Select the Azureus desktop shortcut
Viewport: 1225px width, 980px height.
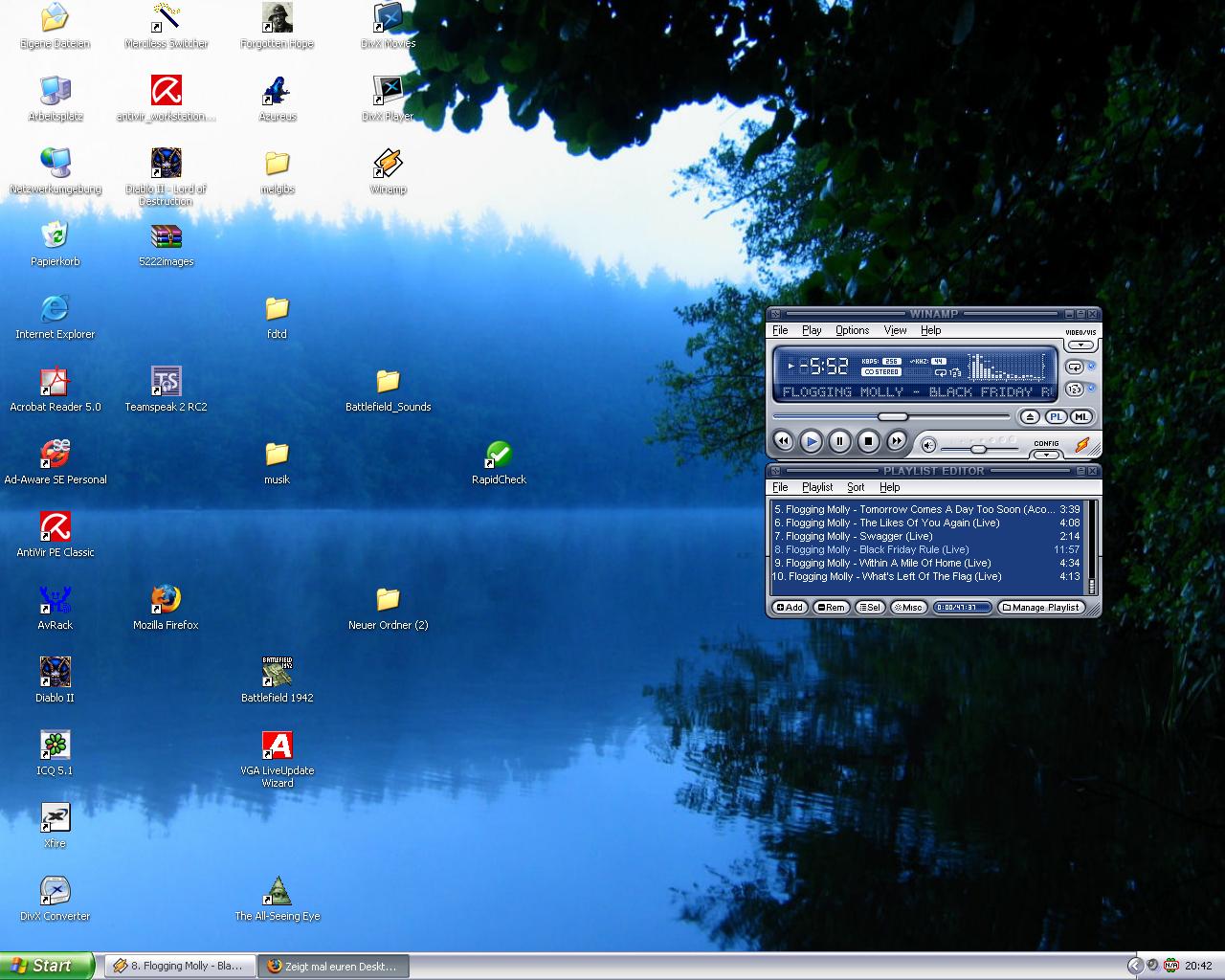point(278,99)
